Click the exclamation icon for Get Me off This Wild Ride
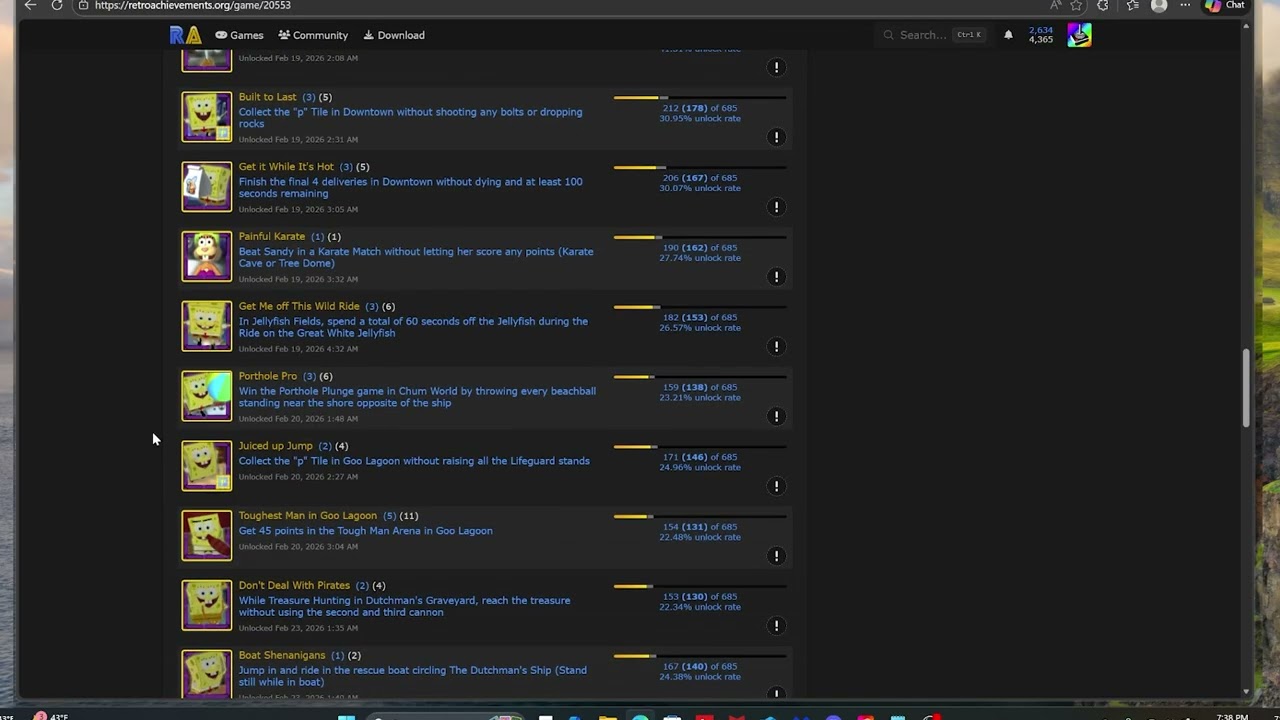This screenshot has width=1280, height=720. [776, 346]
